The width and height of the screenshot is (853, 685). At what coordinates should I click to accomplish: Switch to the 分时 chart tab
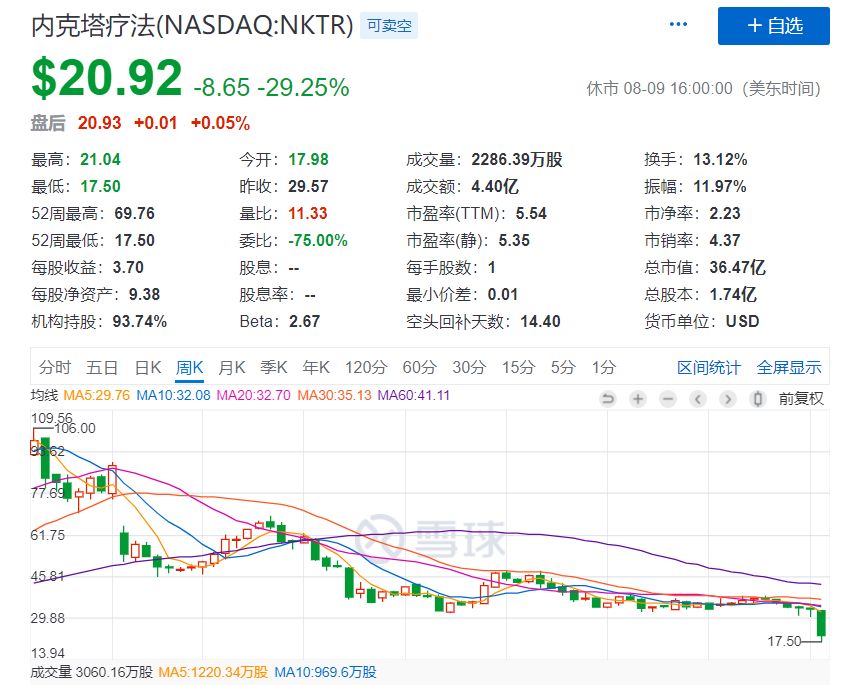point(55,367)
